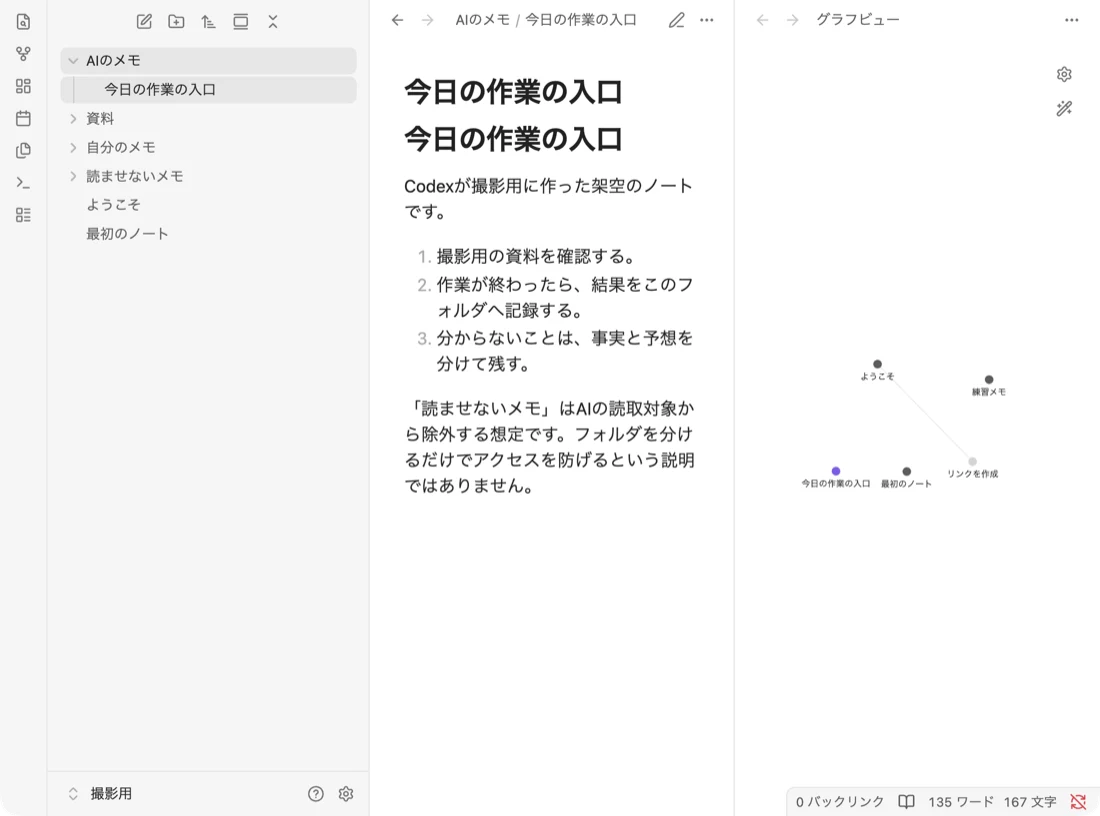This screenshot has height=816, width=1100.
Task: Open graph view more options menu
Action: tap(1072, 20)
